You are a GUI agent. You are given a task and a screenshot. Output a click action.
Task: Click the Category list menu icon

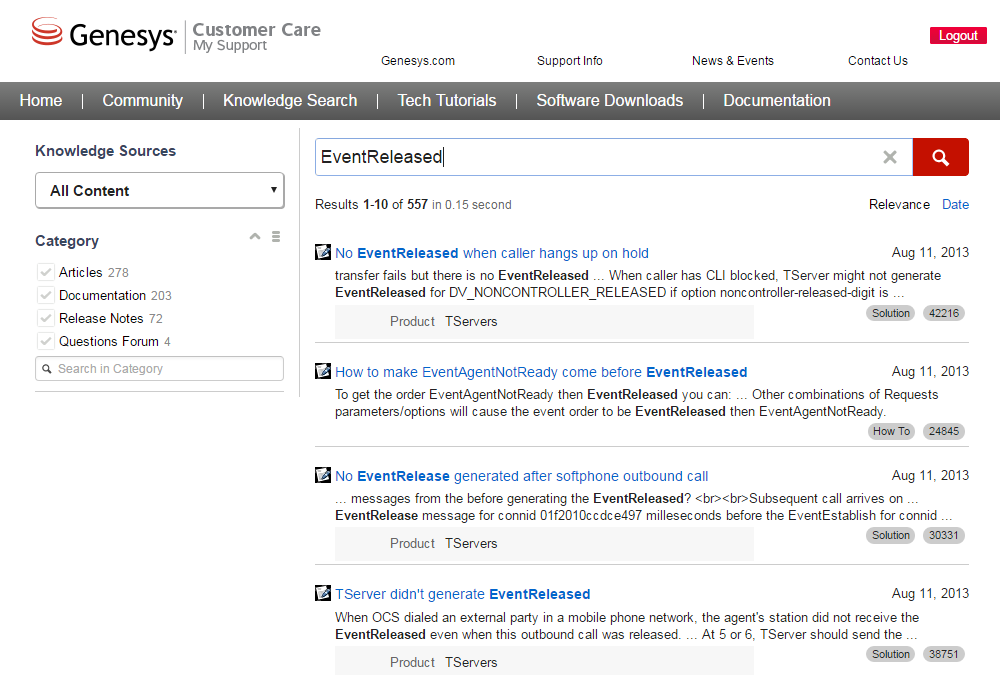tap(276, 237)
